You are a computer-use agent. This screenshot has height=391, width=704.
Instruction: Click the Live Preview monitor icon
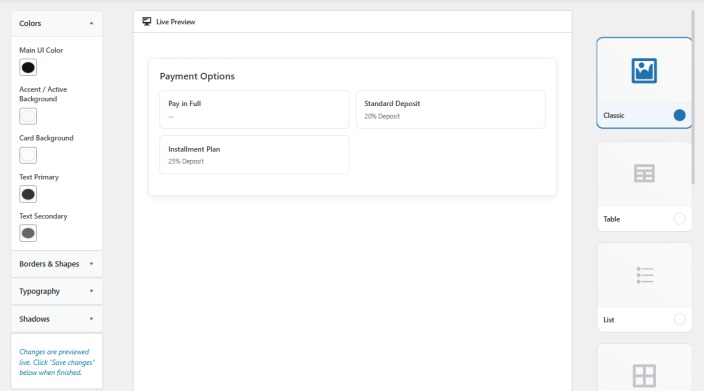click(x=147, y=22)
